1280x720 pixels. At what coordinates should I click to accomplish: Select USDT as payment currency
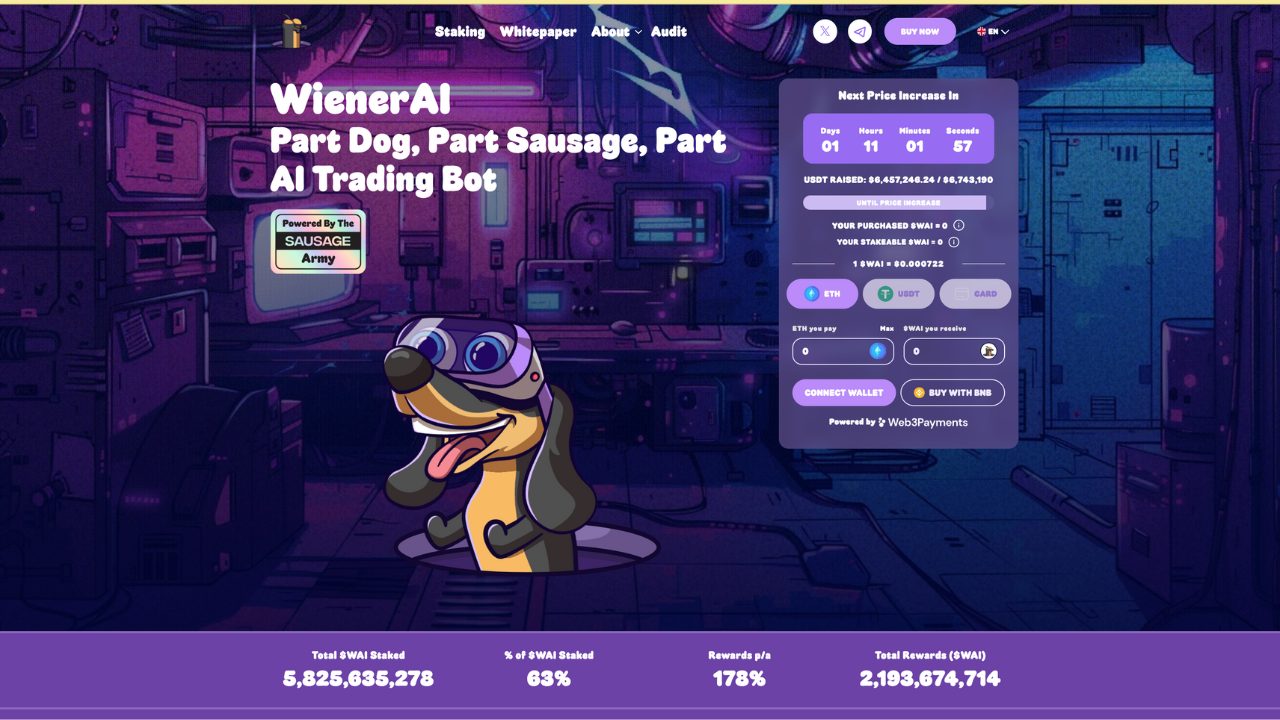click(898, 294)
